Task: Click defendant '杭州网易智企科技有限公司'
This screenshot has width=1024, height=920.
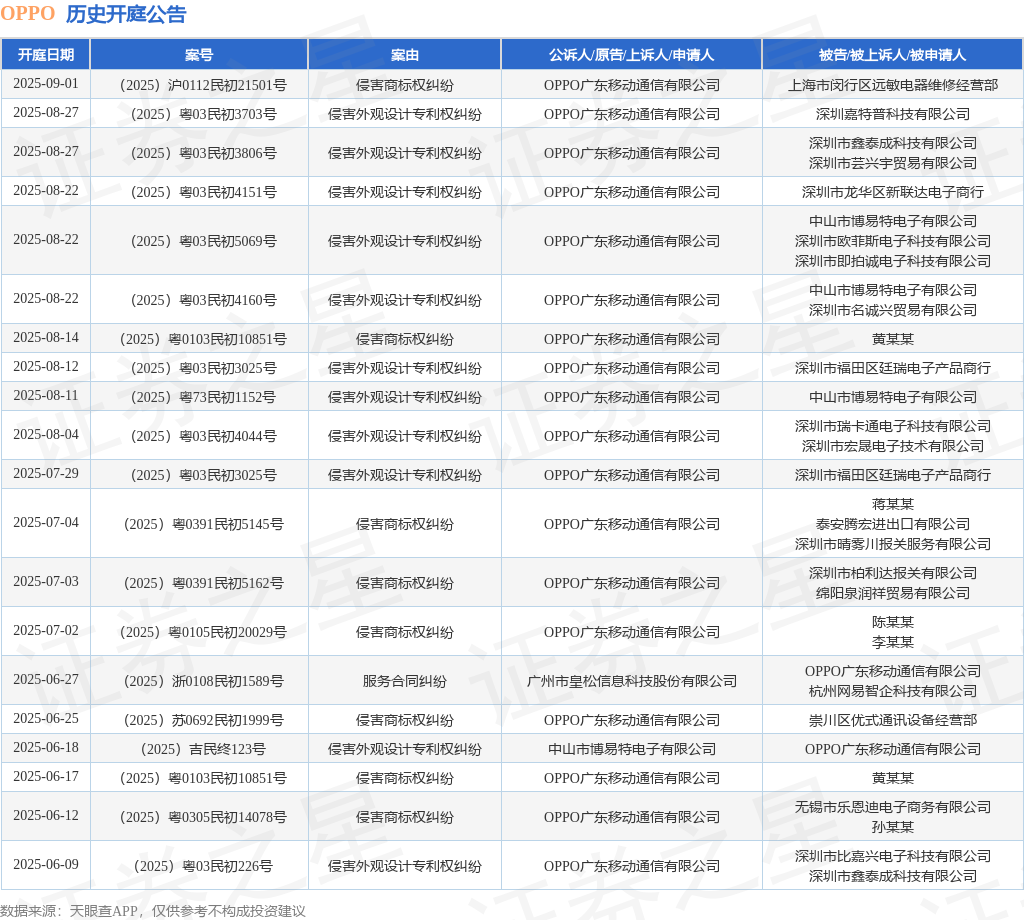Action: [893, 690]
